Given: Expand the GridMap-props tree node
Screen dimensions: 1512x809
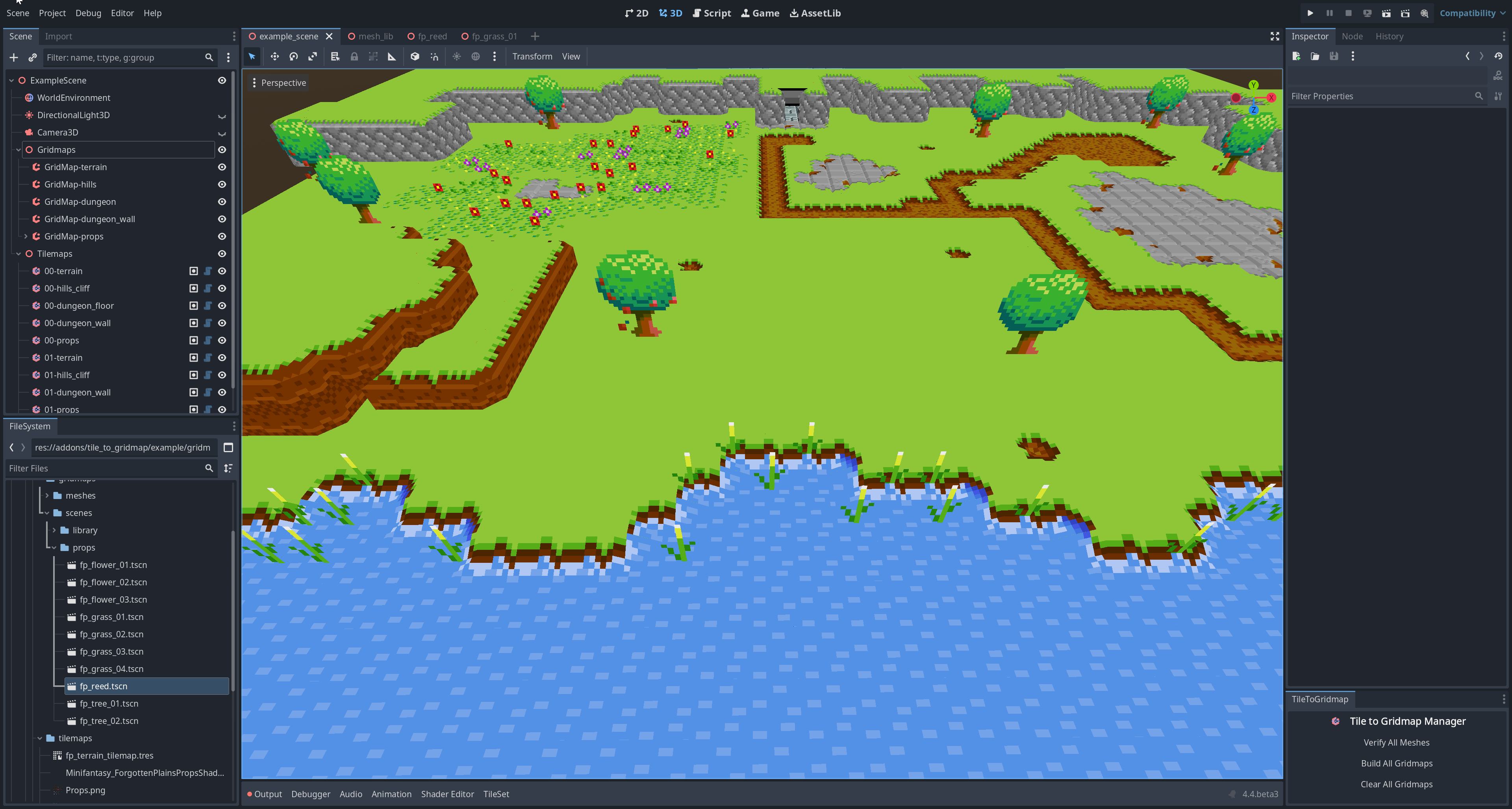Looking at the screenshot, I should point(26,237).
